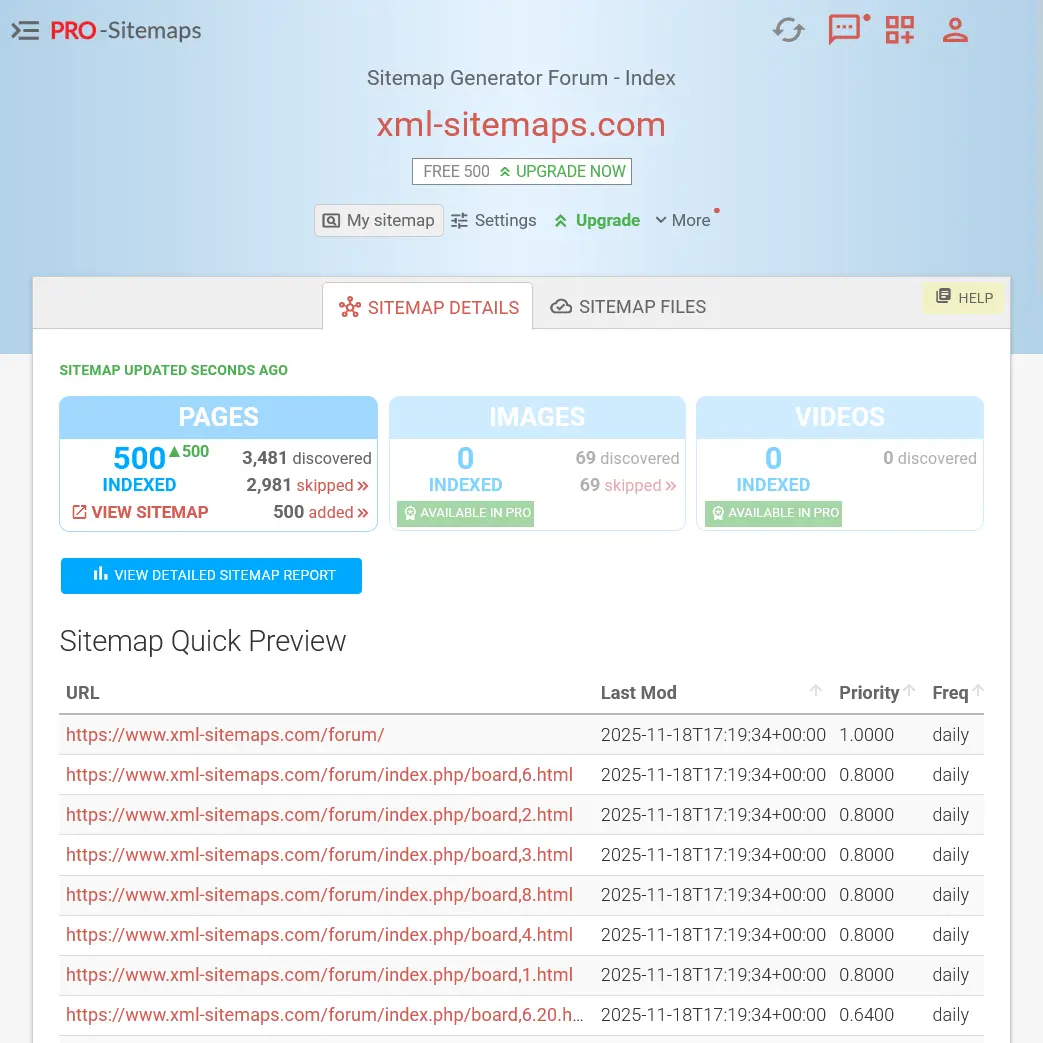Expand the skipped pages list
This screenshot has height=1043, width=1043.
coord(332,486)
